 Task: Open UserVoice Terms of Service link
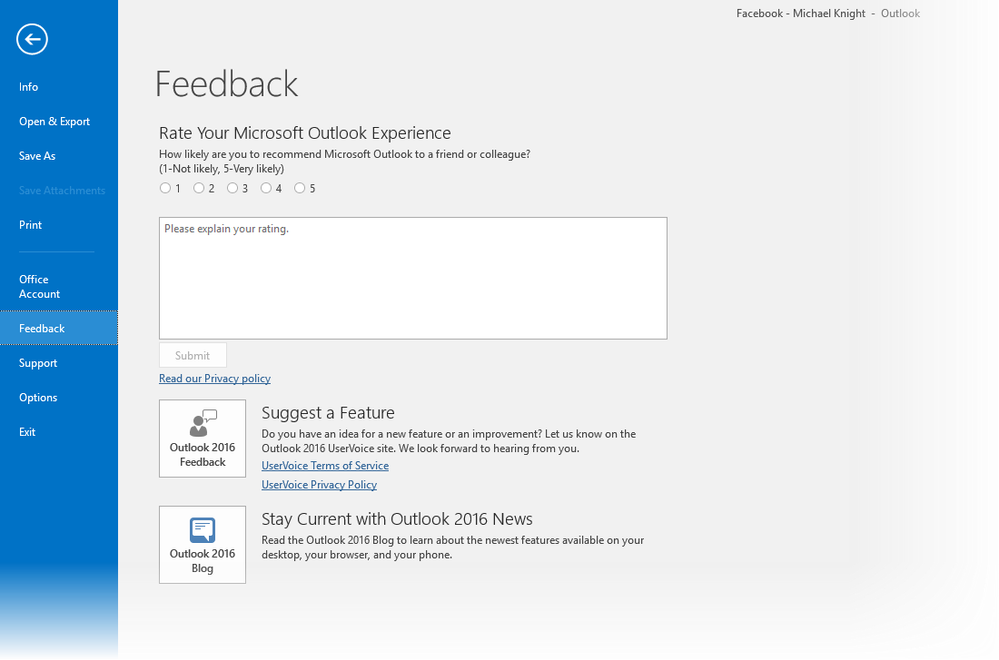point(325,466)
